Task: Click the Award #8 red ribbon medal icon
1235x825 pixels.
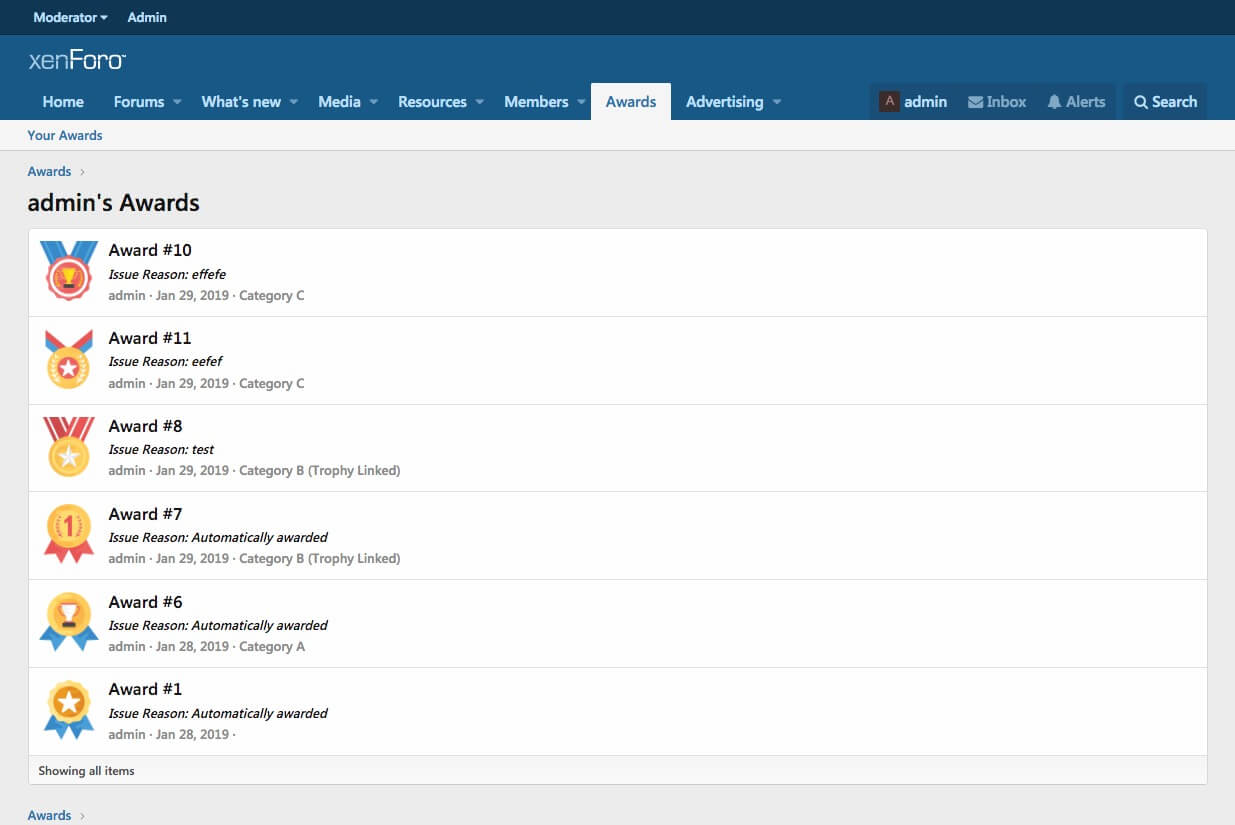Action: point(69,447)
